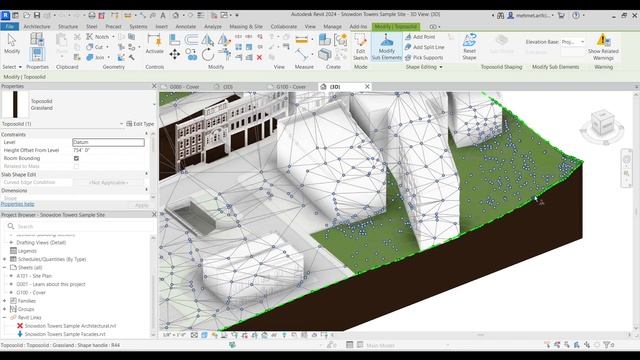The width and height of the screenshot is (640, 360).
Task: Select Snowdon Towers Sample Architectural.rvt link
Action: [x=70, y=326]
